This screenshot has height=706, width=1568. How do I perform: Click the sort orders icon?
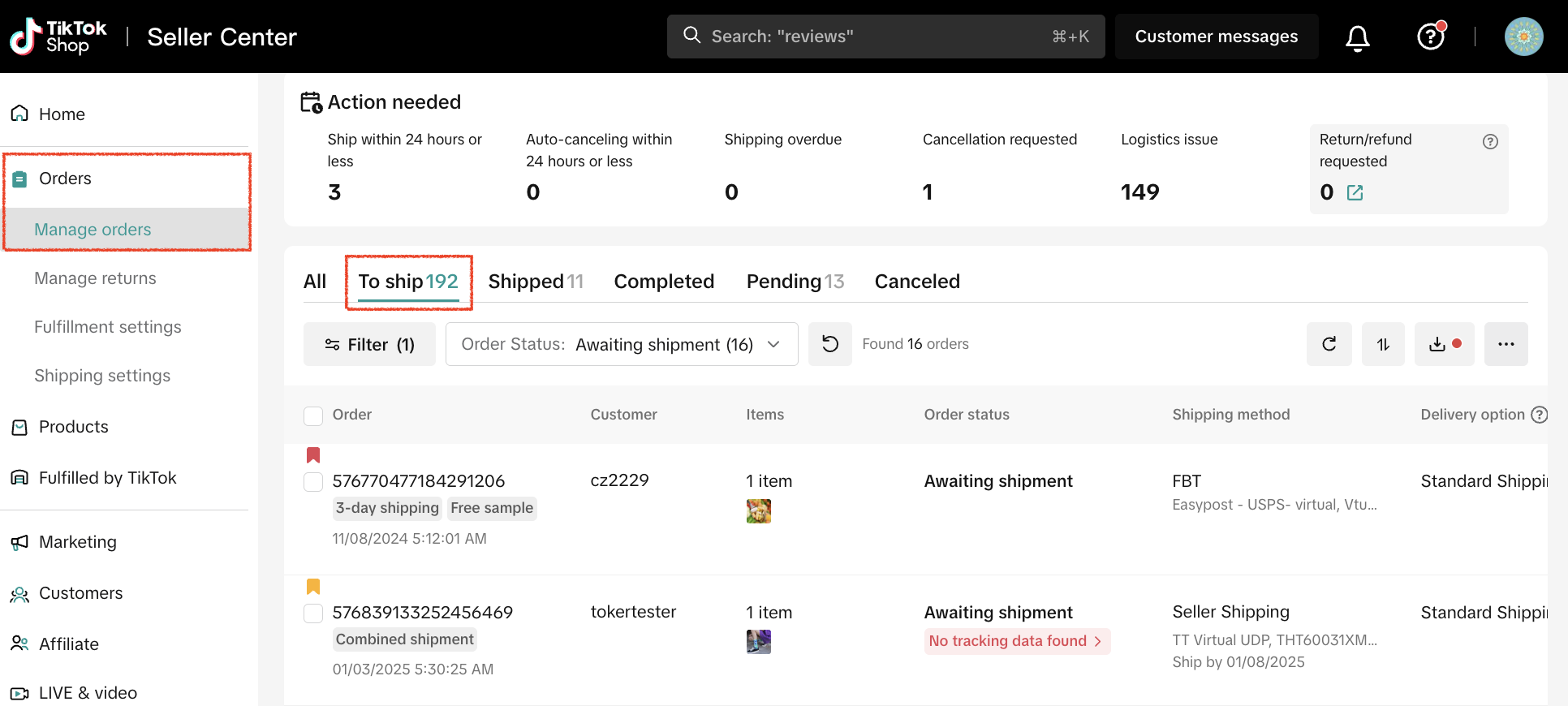(x=1383, y=344)
